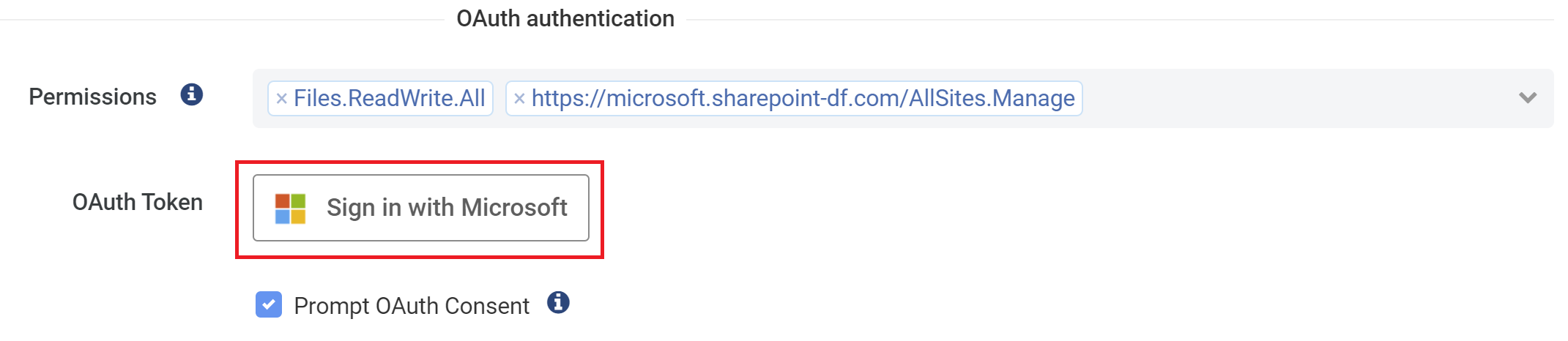Select the Files.ReadWrite.All tag text
This screenshot has height=341, width=1568.
(x=389, y=99)
